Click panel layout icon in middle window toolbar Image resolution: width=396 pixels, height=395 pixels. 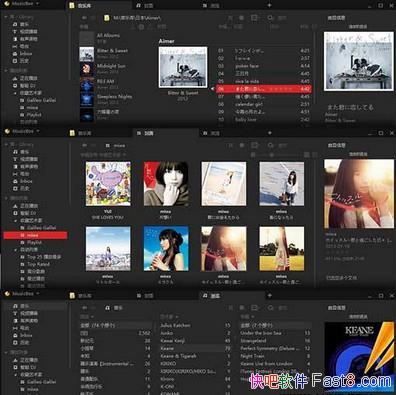pyautogui.click(x=255, y=145)
